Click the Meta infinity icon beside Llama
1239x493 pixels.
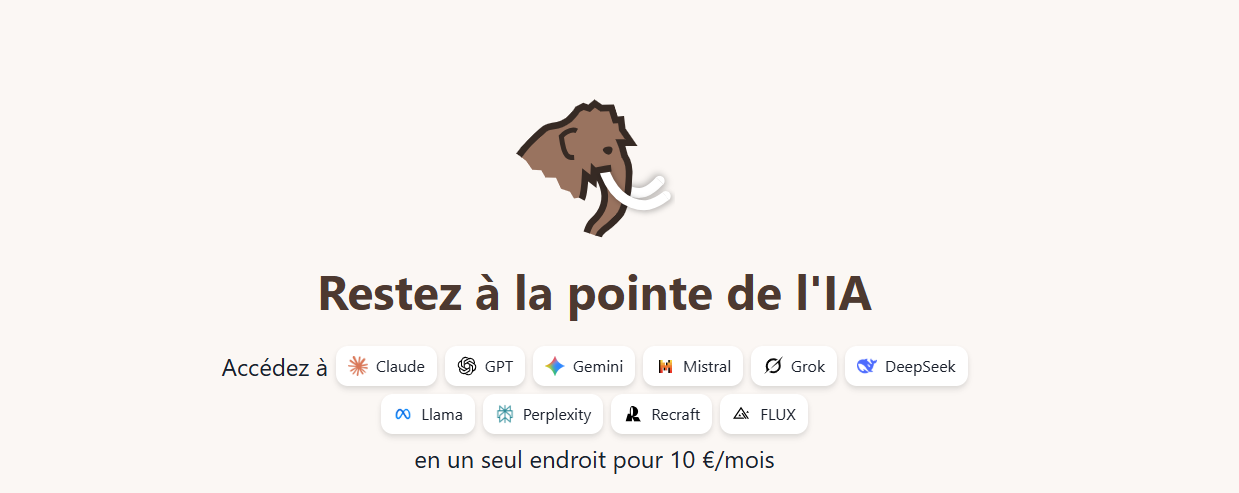[x=403, y=414]
